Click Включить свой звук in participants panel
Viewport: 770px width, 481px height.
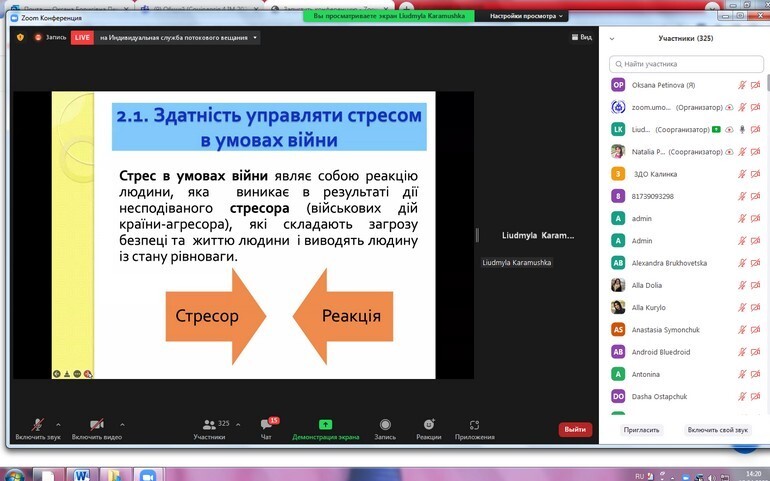click(x=717, y=429)
